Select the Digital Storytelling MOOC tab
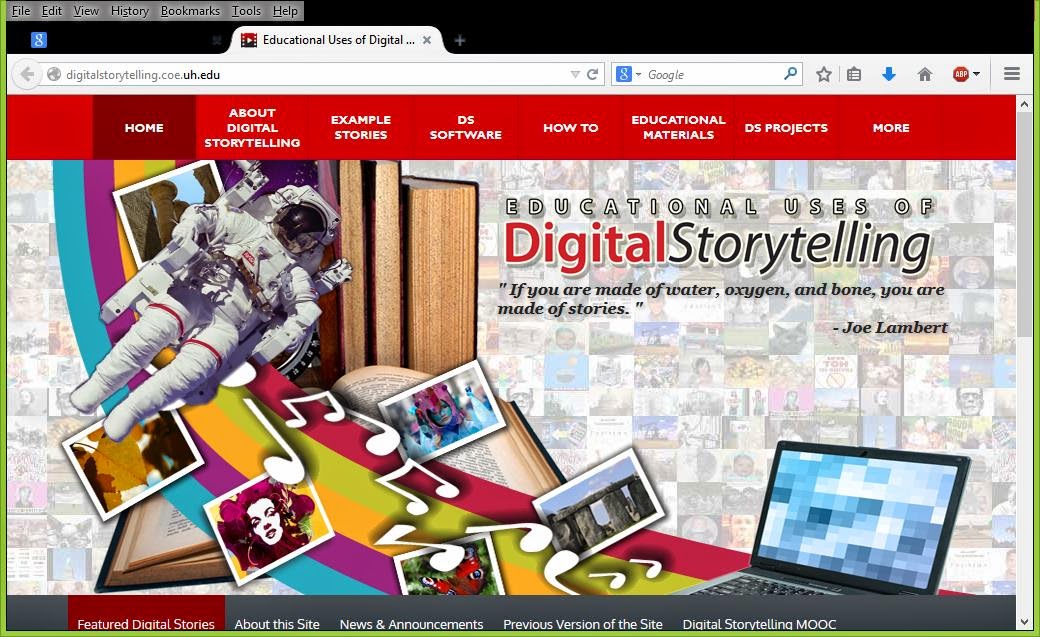This screenshot has width=1040, height=637. 759,624
